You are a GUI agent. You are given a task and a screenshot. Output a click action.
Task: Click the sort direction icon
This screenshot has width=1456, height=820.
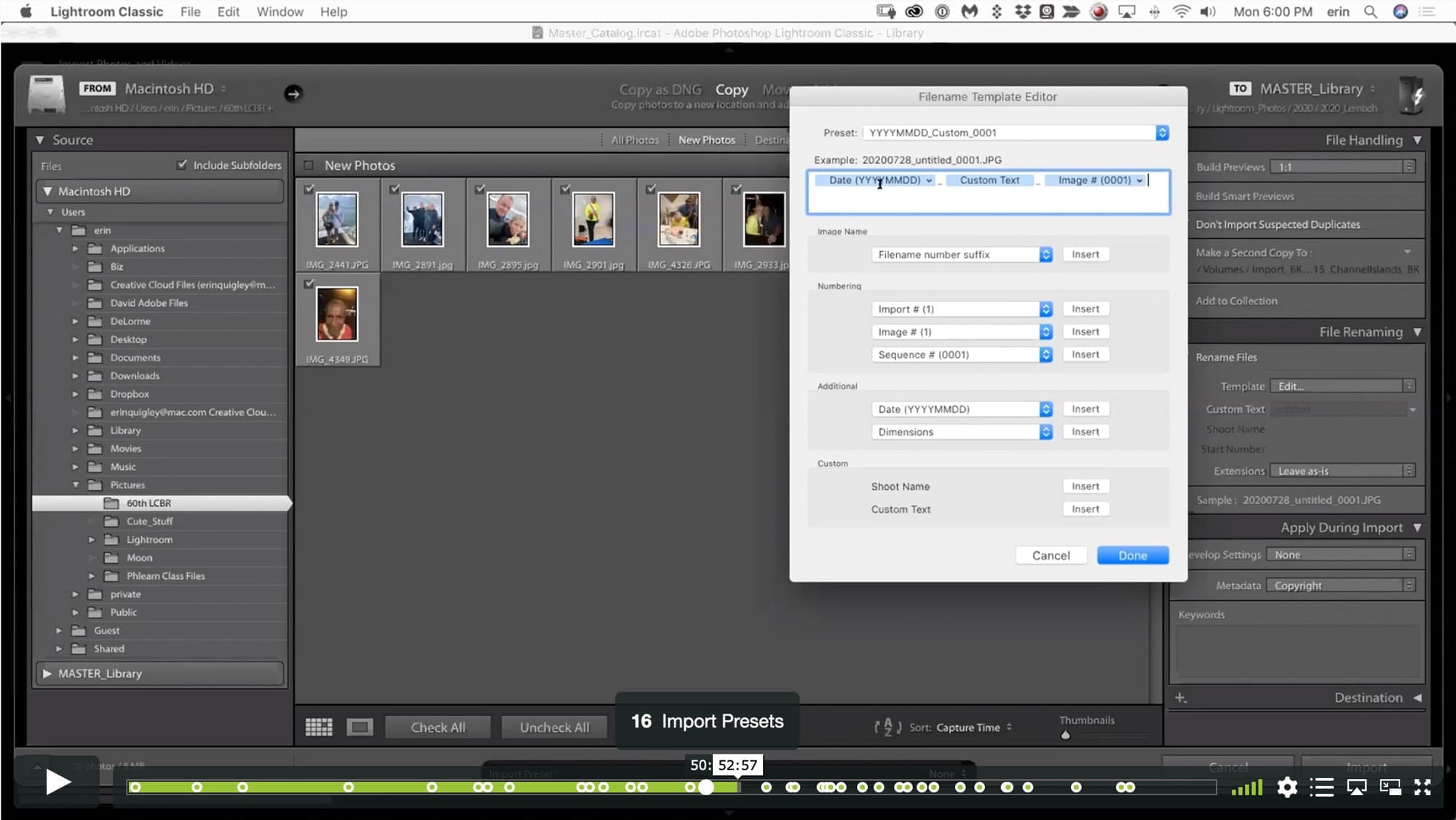[x=887, y=727]
